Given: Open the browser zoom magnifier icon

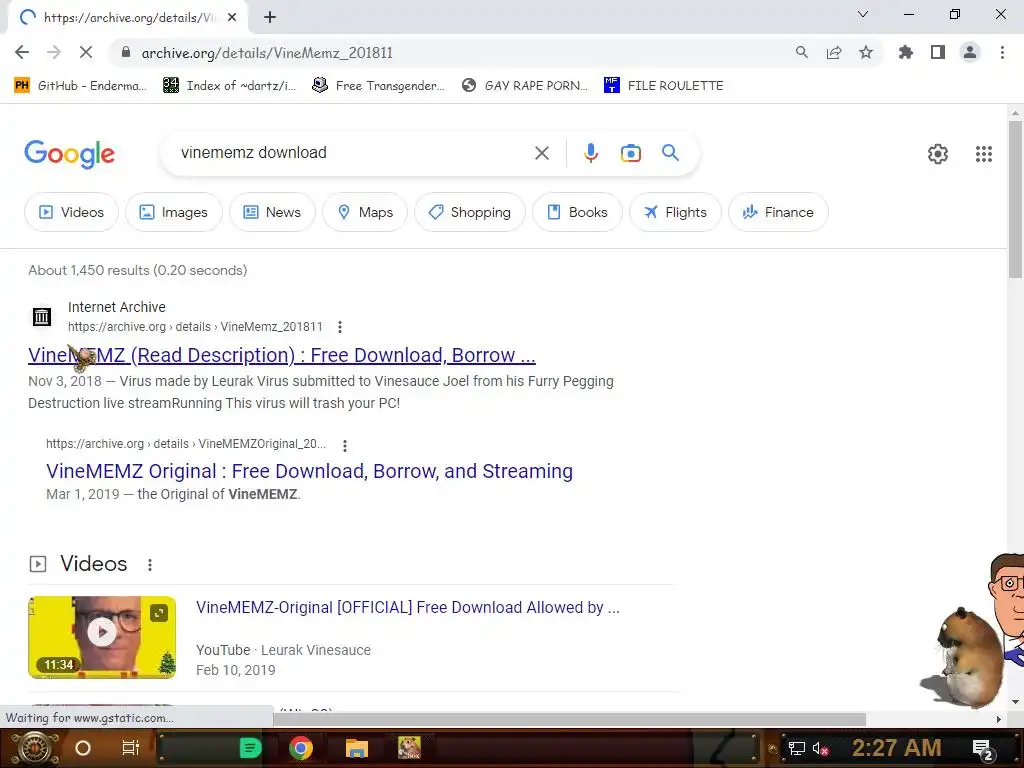Looking at the screenshot, I should (801, 52).
